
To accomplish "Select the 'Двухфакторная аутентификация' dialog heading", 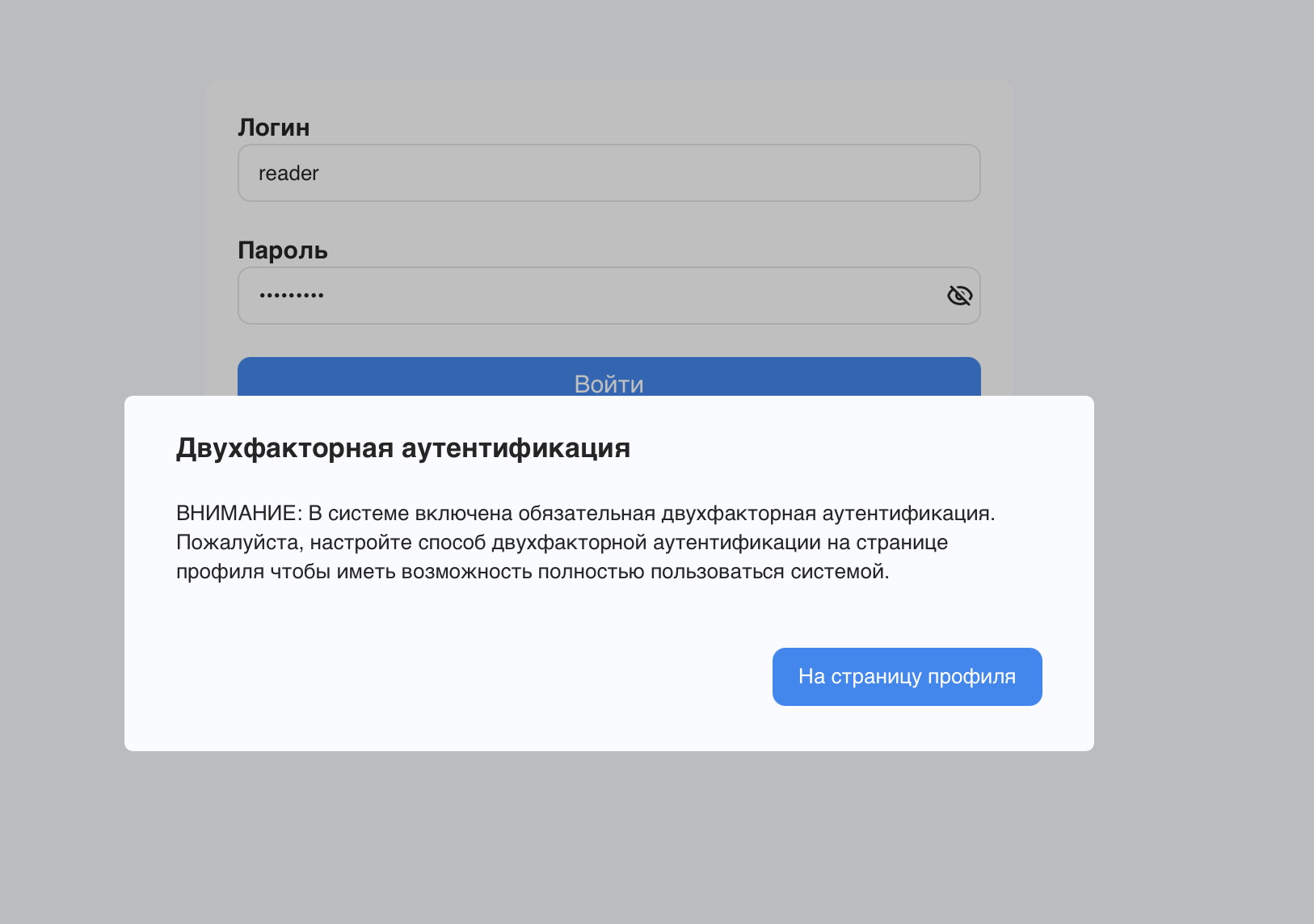I will coord(403,447).
